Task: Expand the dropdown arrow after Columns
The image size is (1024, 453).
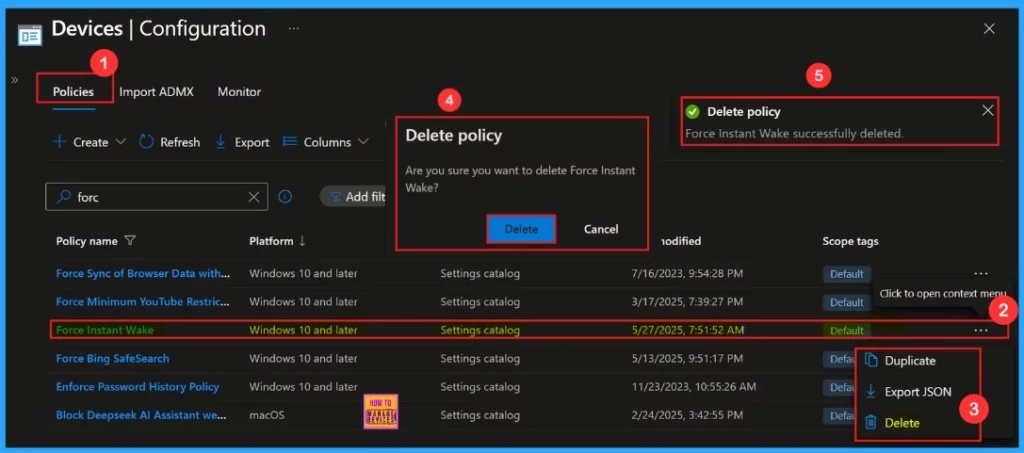Action: click(x=363, y=142)
